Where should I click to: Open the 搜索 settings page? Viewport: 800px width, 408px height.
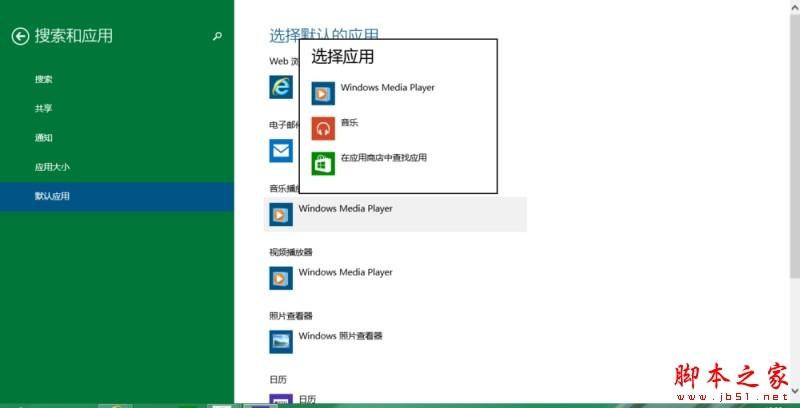point(43,80)
